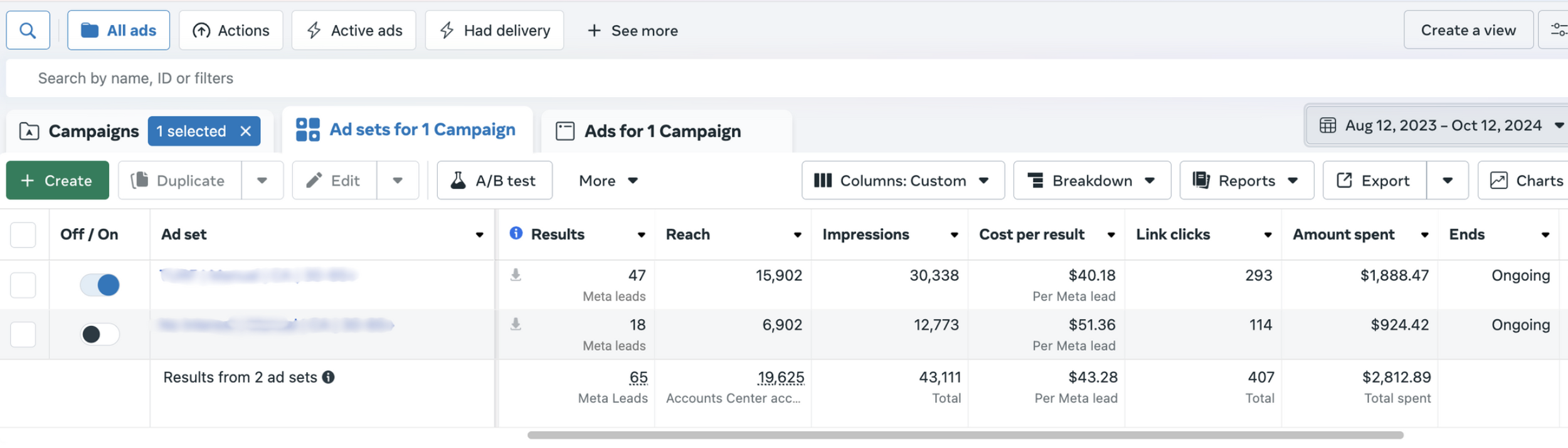Click info icon next to Results from 2 ad sets

tap(328, 377)
